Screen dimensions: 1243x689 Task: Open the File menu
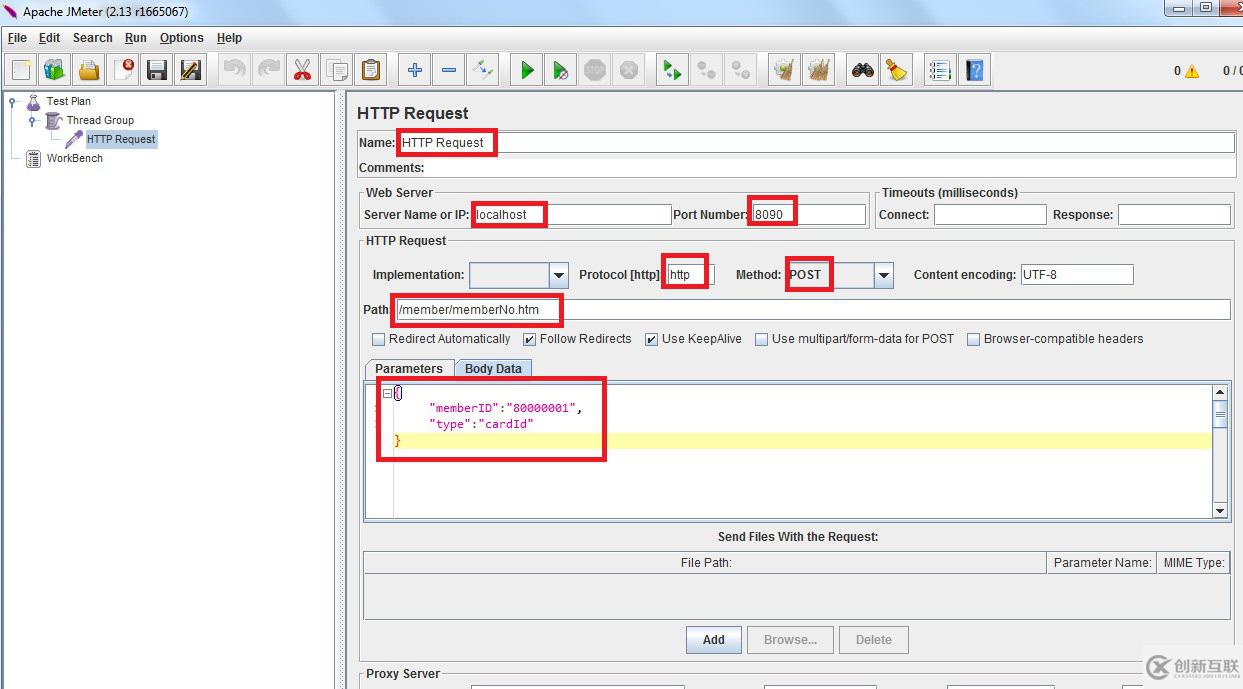17,38
